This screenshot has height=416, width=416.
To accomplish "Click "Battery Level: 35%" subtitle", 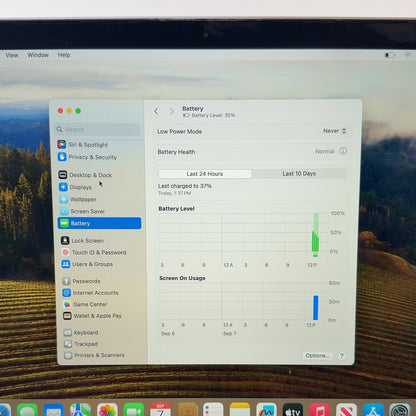I will (213, 115).
